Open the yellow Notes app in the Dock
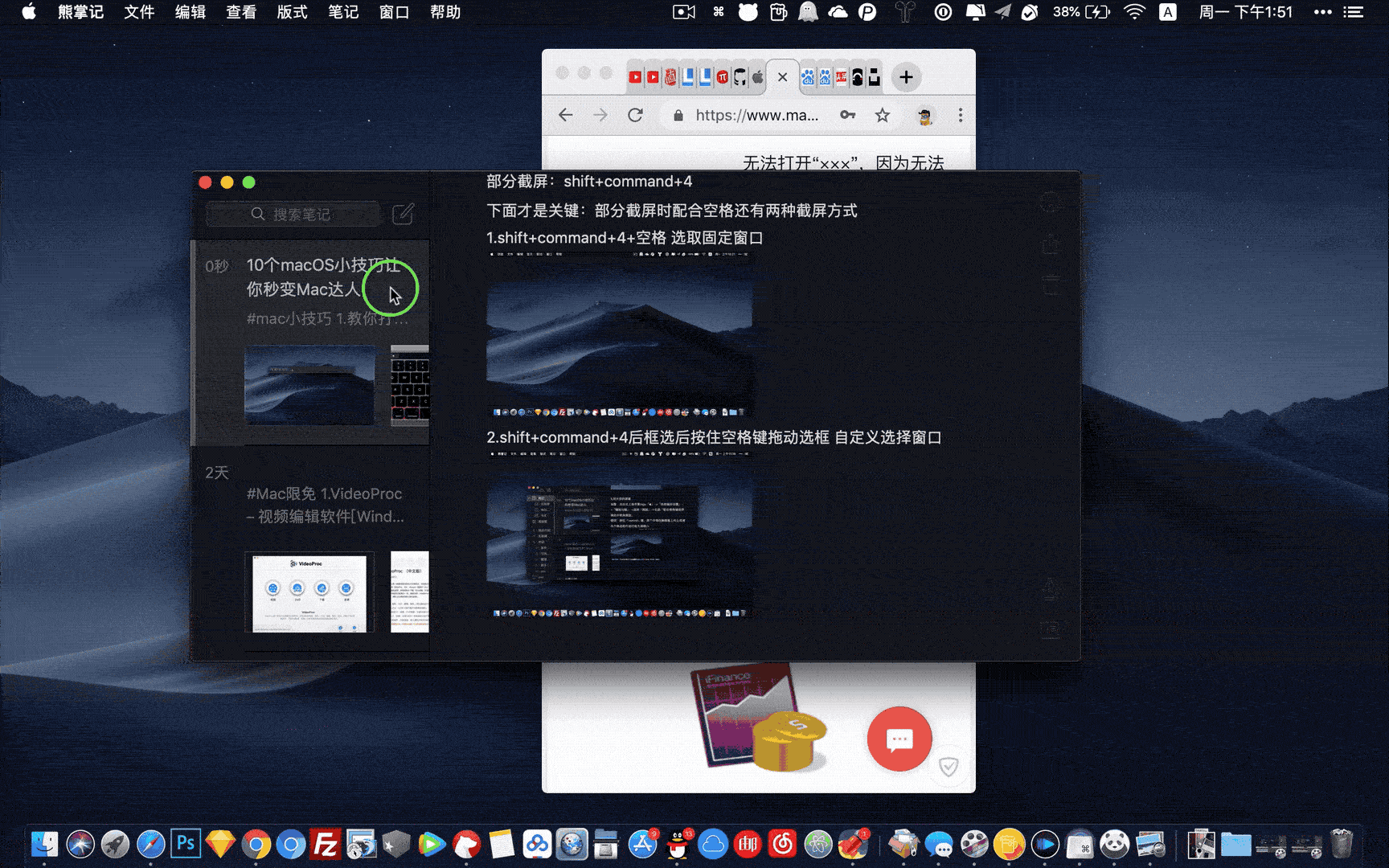The width and height of the screenshot is (1389, 868). (x=502, y=844)
